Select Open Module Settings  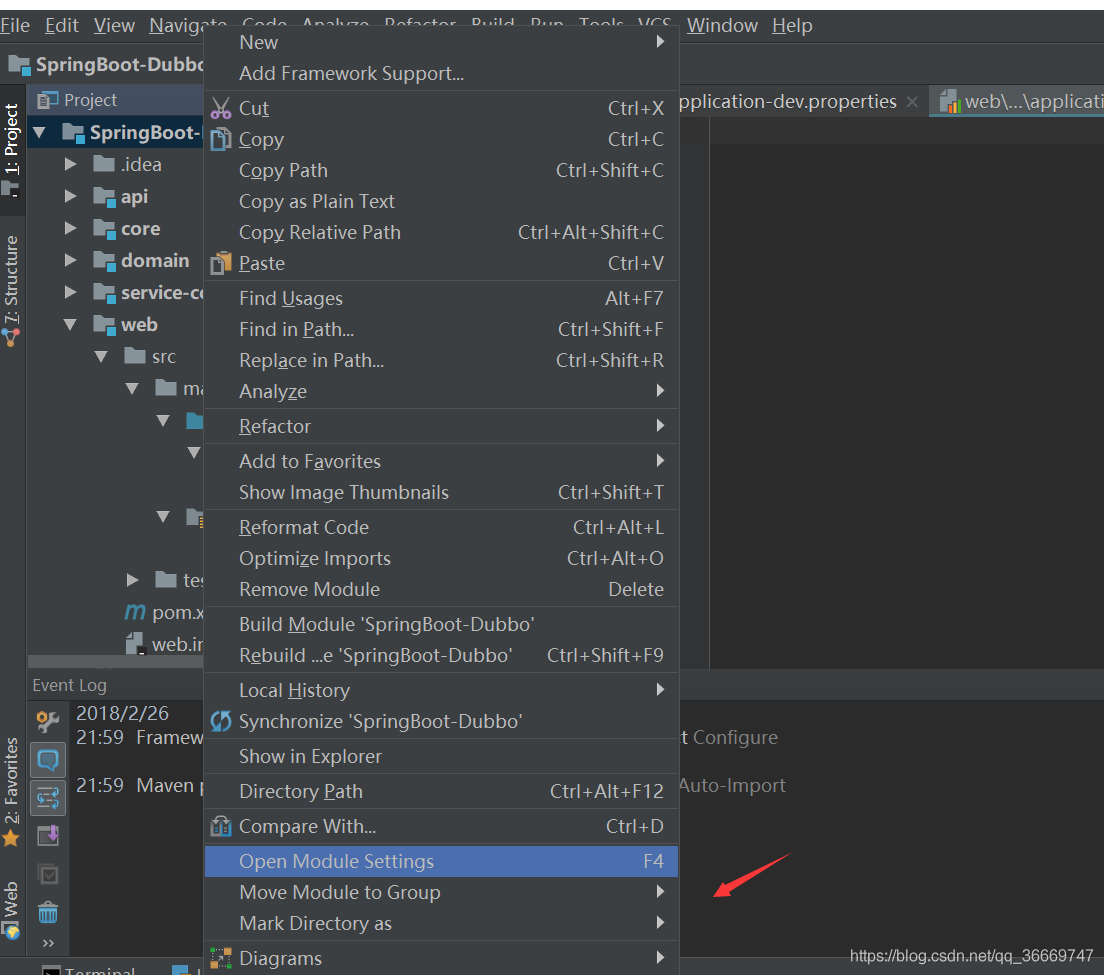tap(336, 861)
